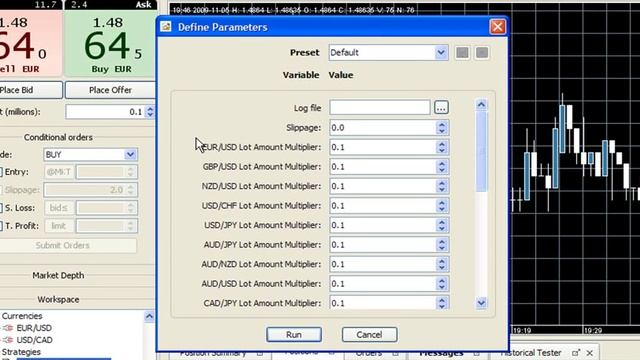Viewport: 640px width, 360px height.
Task: Close the Define Parameters dialog
Action: pos(497,27)
